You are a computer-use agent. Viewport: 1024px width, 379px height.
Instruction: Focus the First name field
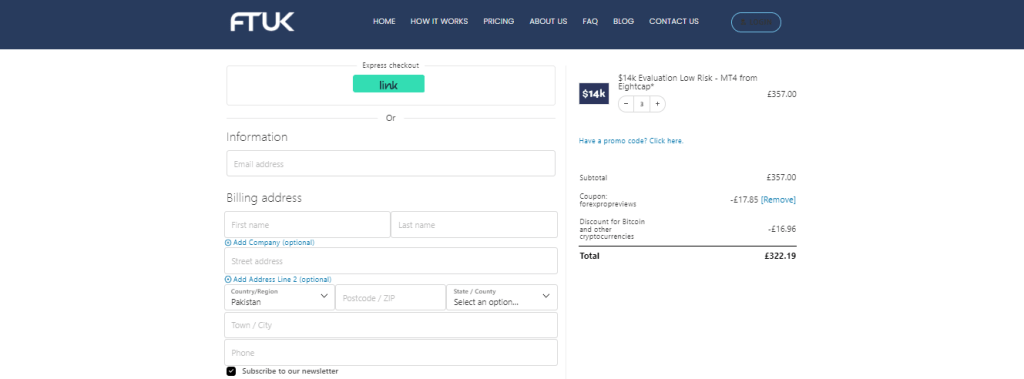click(x=307, y=224)
